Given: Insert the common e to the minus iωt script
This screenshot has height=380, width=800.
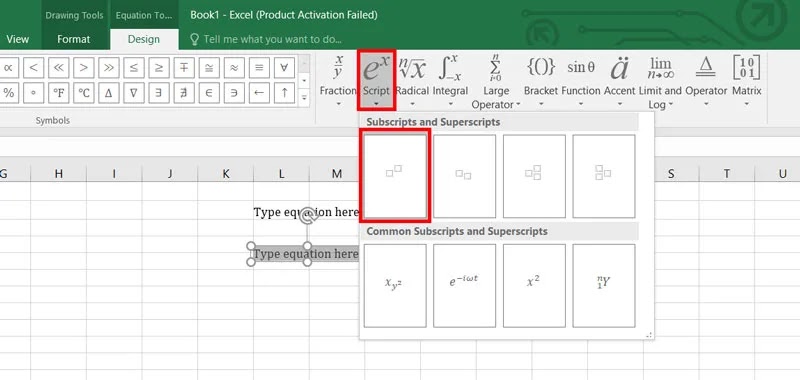Looking at the screenshot, I should [464, 286].
